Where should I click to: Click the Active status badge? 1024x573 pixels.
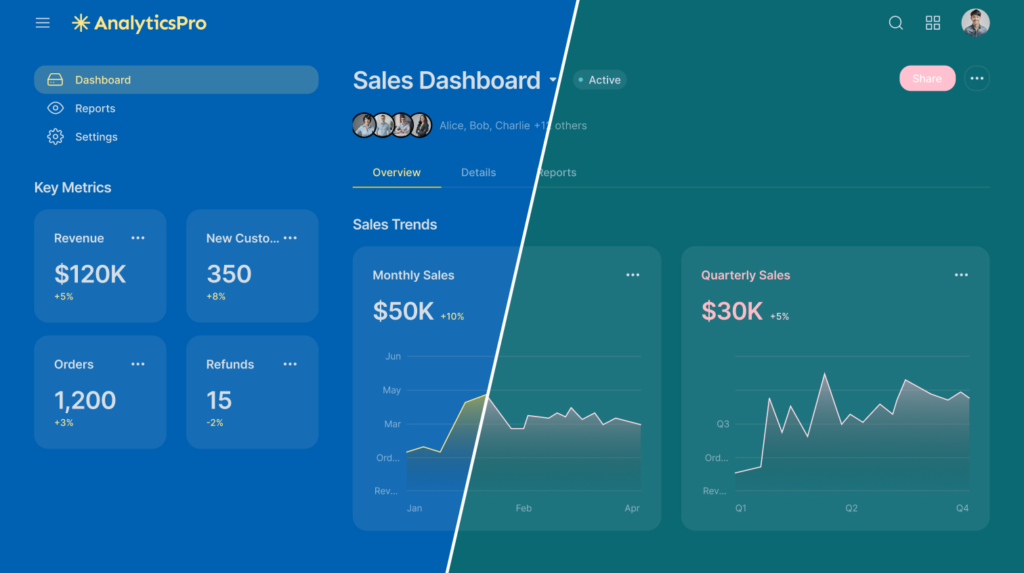tap(600, 80)
